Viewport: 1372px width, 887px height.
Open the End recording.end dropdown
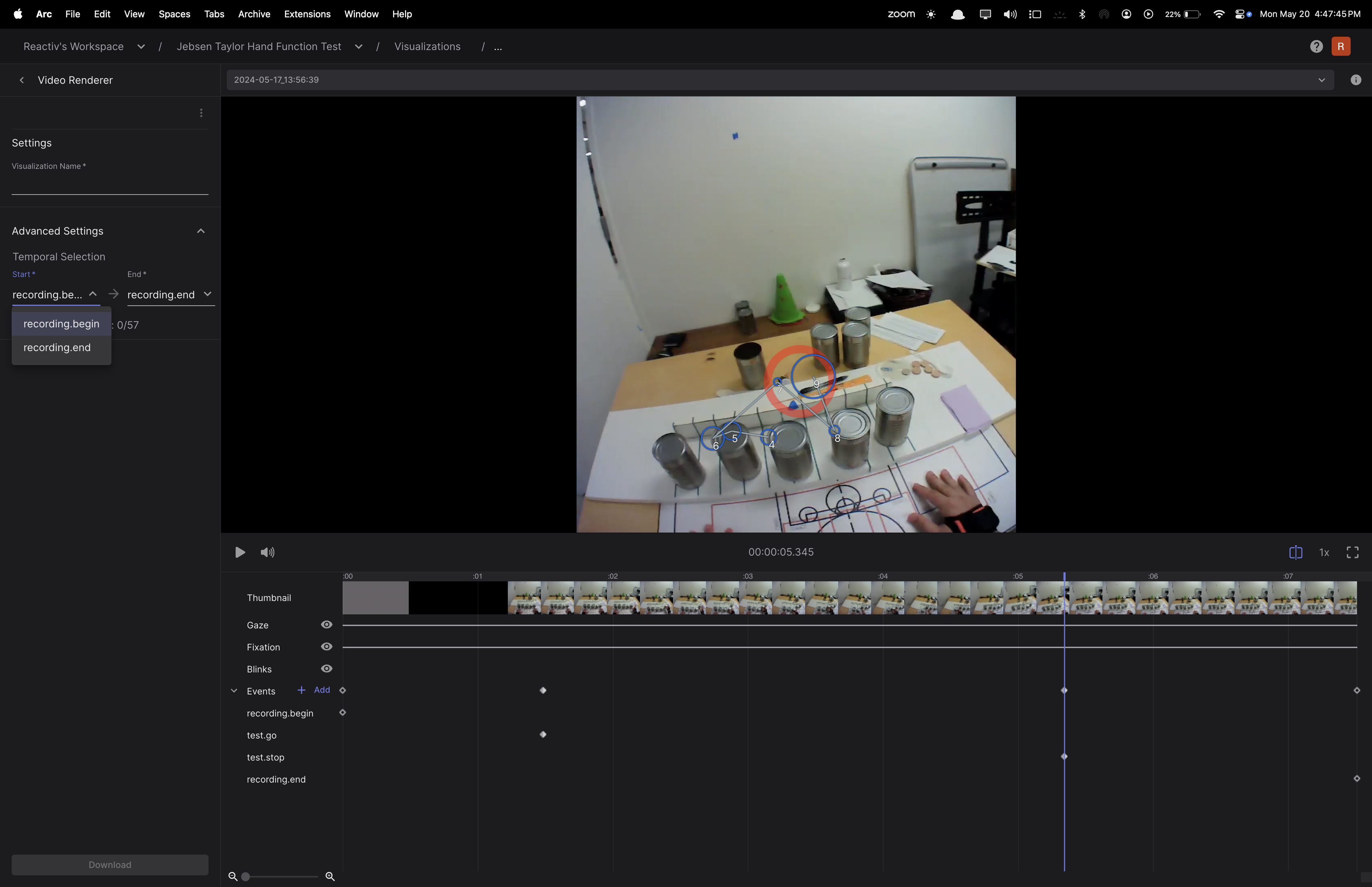point(170,294)
